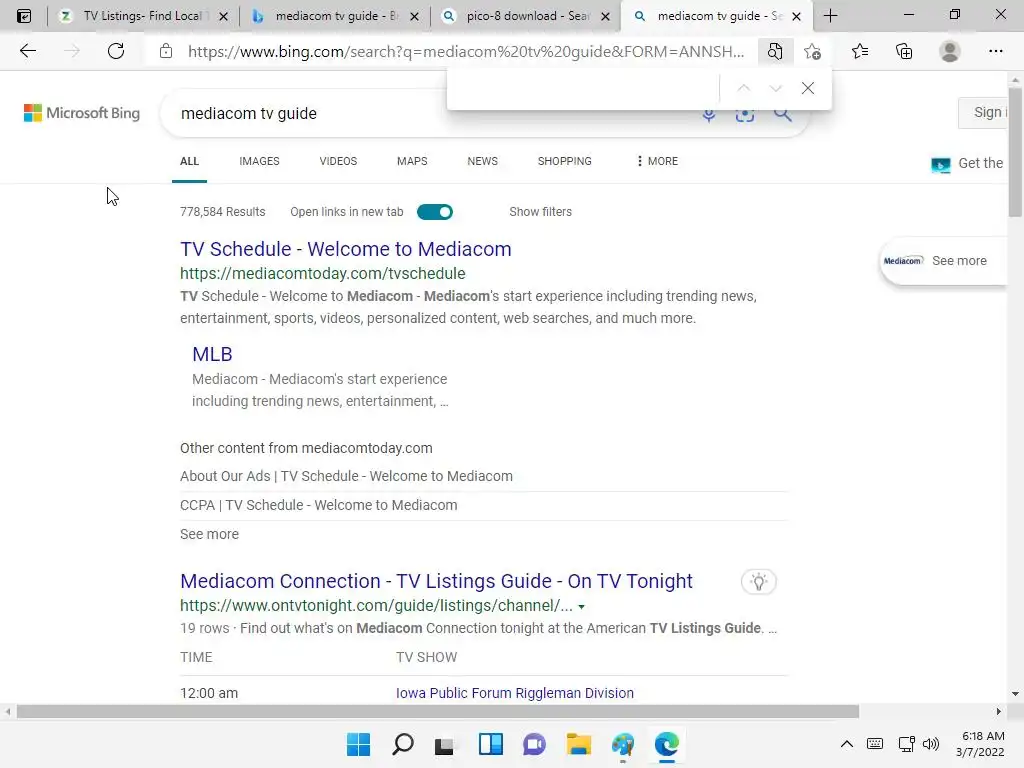The width and height of the screenshot is (1024, 768).
Task: Click the Bing search magnifier icon
Action: 782,115
